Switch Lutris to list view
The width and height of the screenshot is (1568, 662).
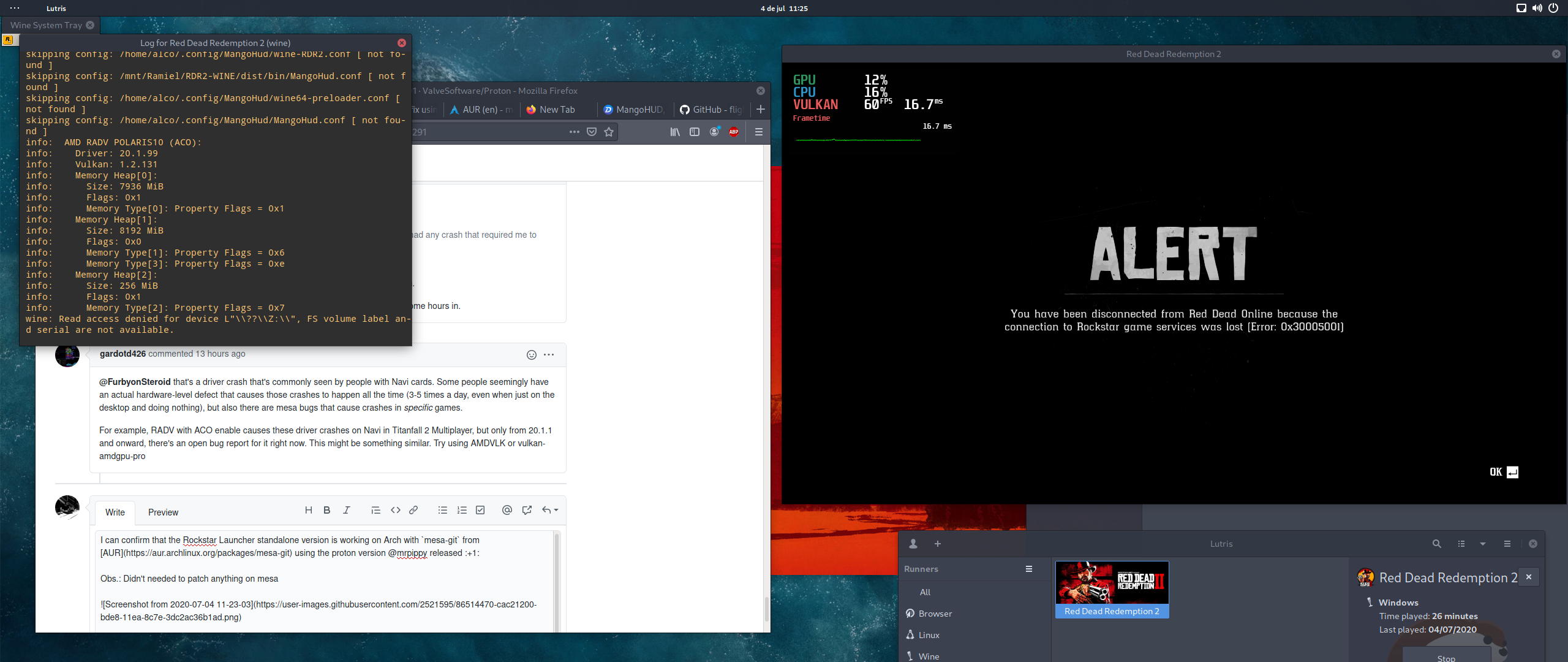pos(1461,544)
